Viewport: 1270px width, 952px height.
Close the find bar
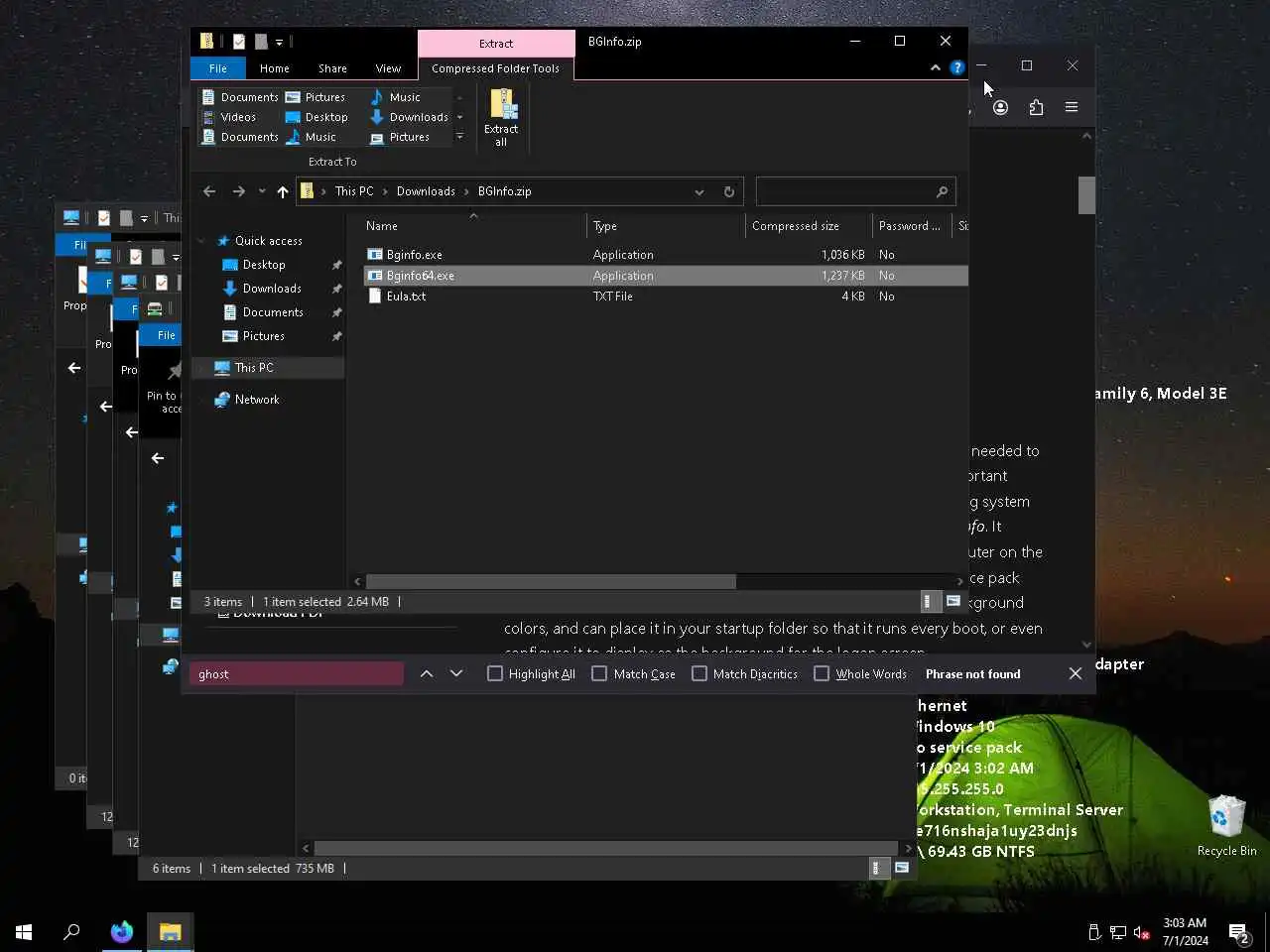tap(1076, 673)
